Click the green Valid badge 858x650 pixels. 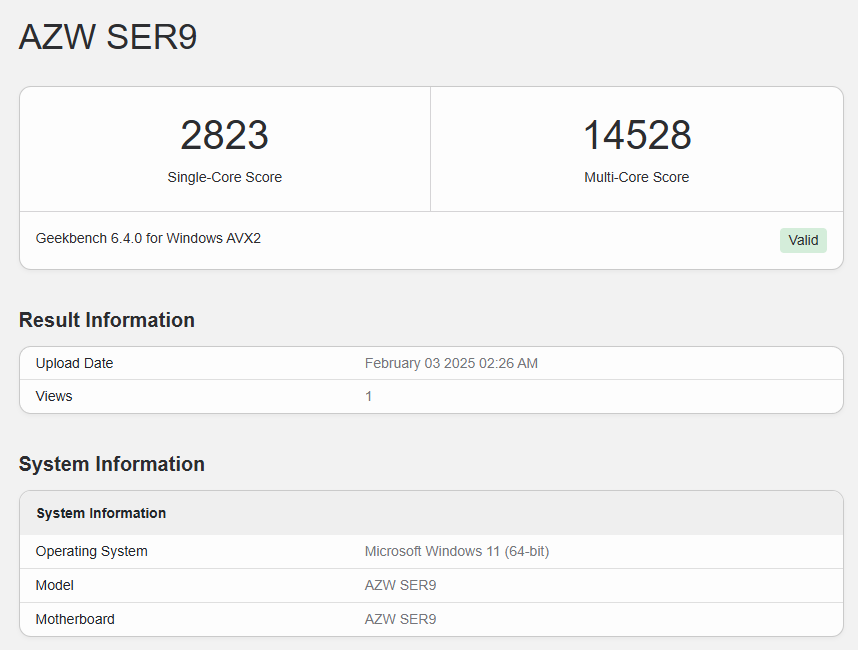[x=802, y=240]
